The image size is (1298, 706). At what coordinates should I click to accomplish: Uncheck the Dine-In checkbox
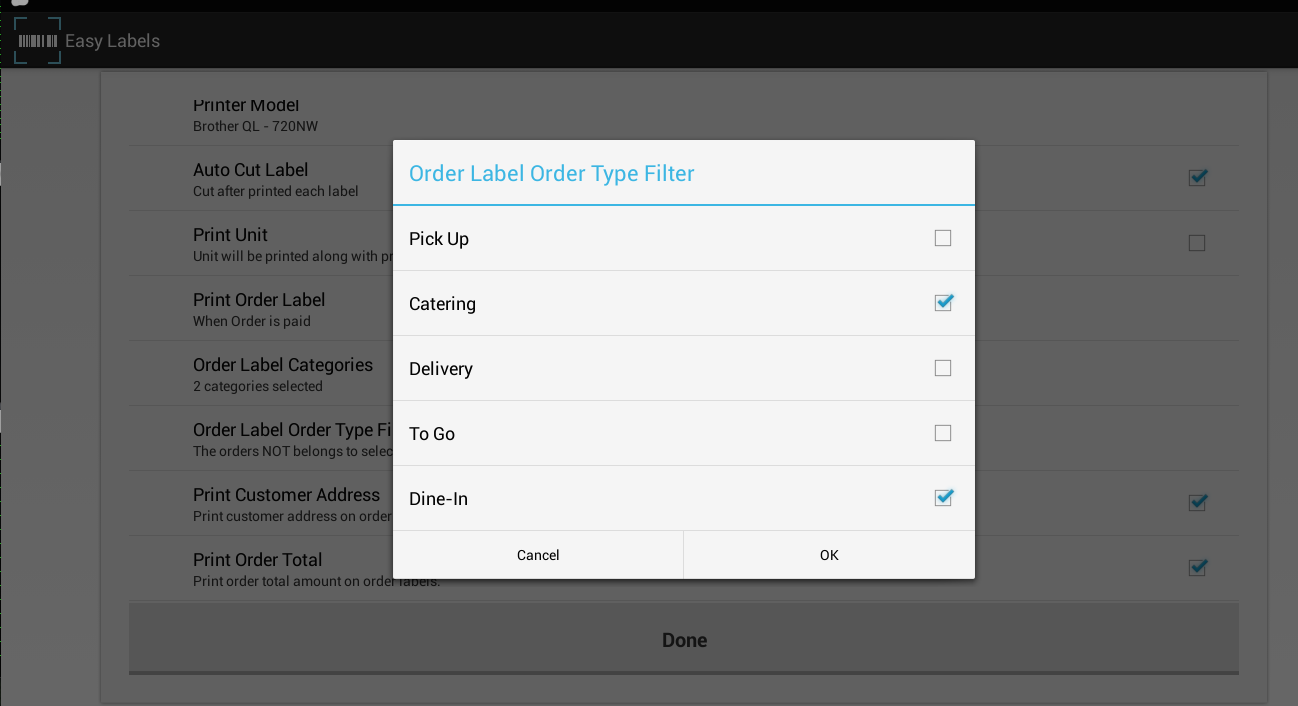pos(943,498)
